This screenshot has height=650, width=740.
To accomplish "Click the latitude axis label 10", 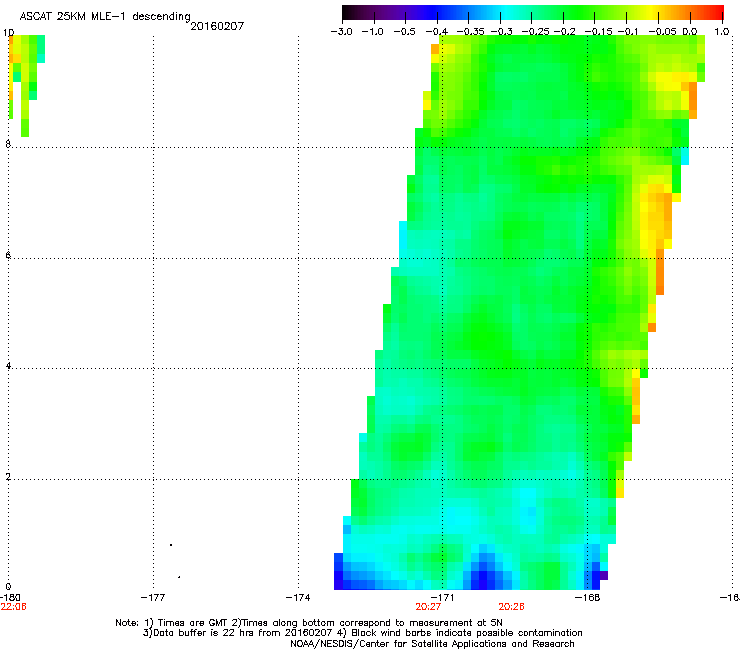I will point(8,33).
